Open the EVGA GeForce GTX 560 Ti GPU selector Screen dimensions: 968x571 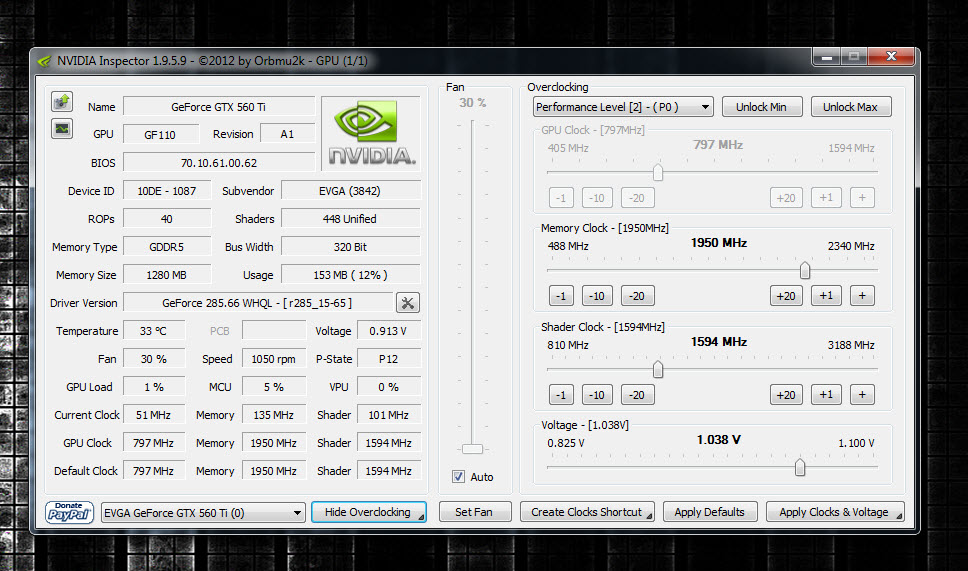(x=203, y=513)
